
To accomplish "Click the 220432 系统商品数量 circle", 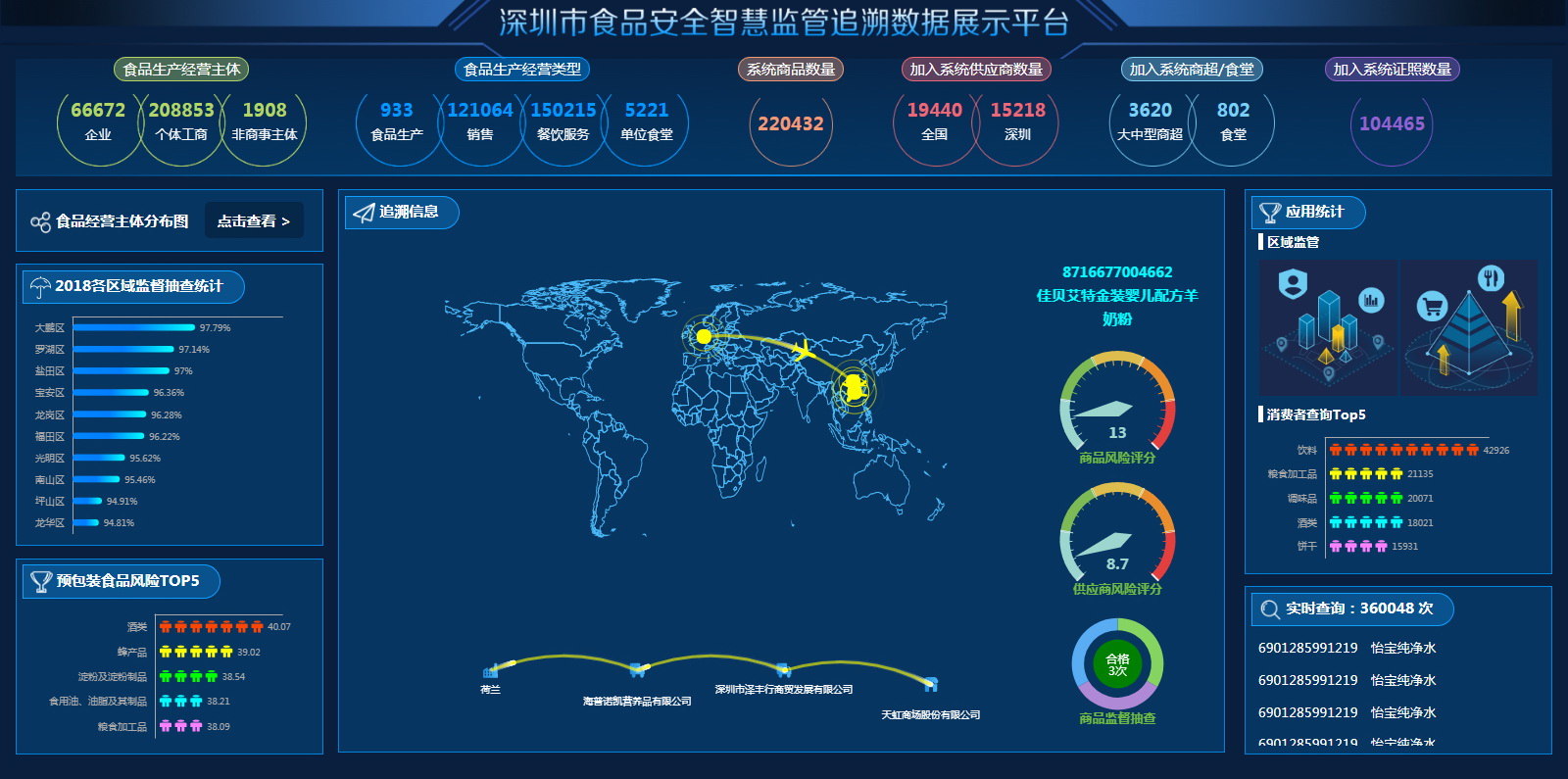I will 791,124.
